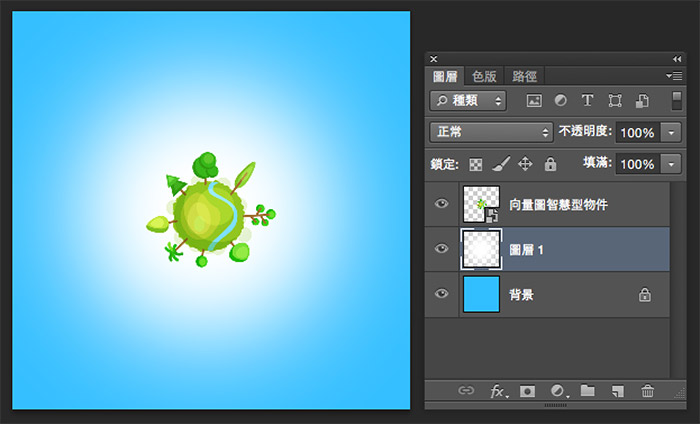Hide the 向量圖智慧型物件 layer
The width and height of the screenshot is (700, 424).
pos(441,204)
